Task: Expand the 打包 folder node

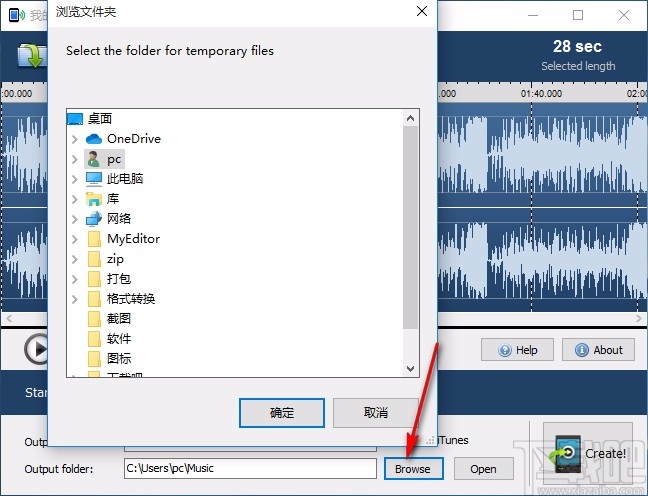Action: pyautogui.click(x=75, y=279)
